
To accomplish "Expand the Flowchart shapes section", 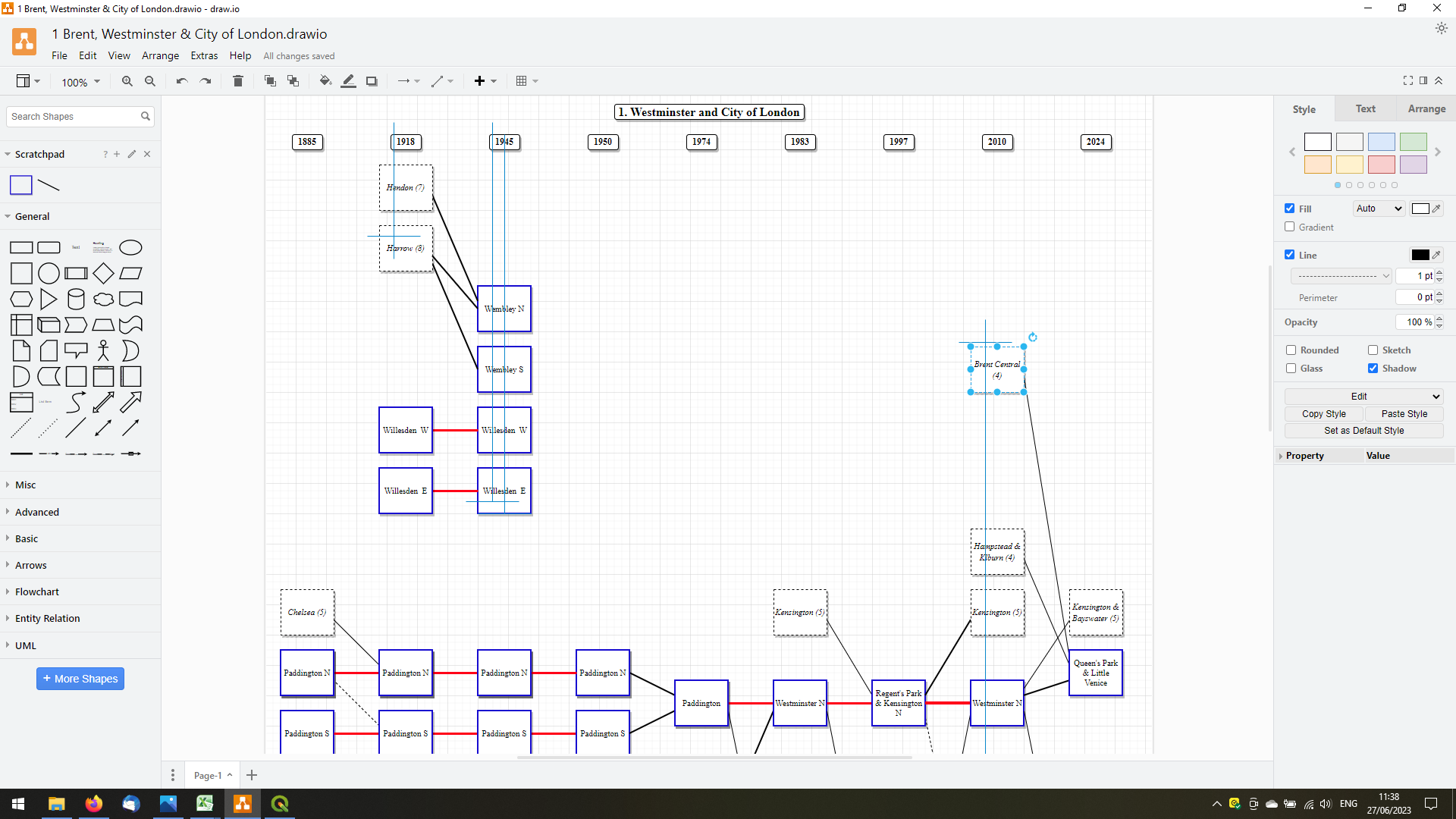I will pyautogui.click(x=36, y=591).
